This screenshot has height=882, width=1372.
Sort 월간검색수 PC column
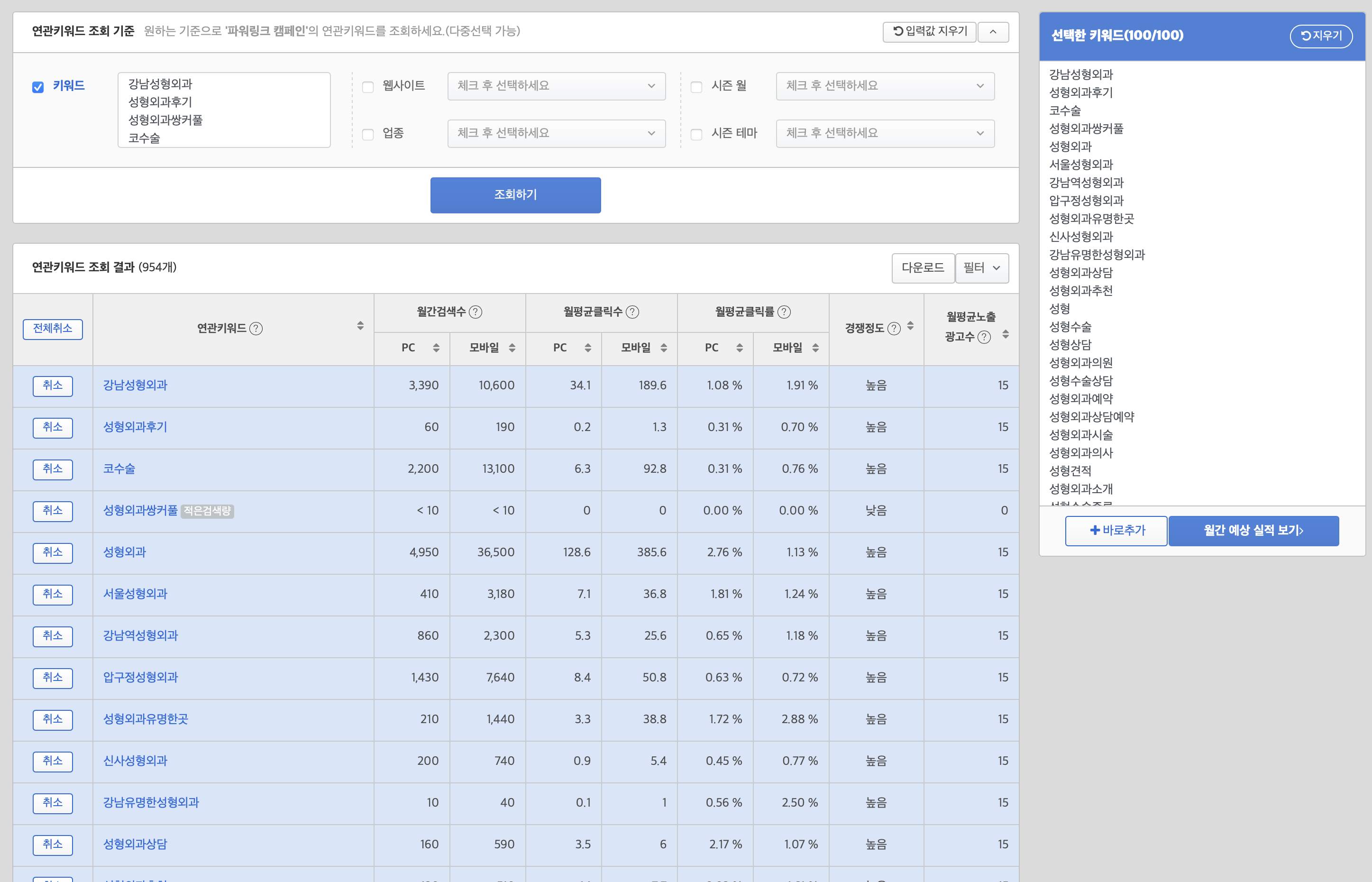436,348
